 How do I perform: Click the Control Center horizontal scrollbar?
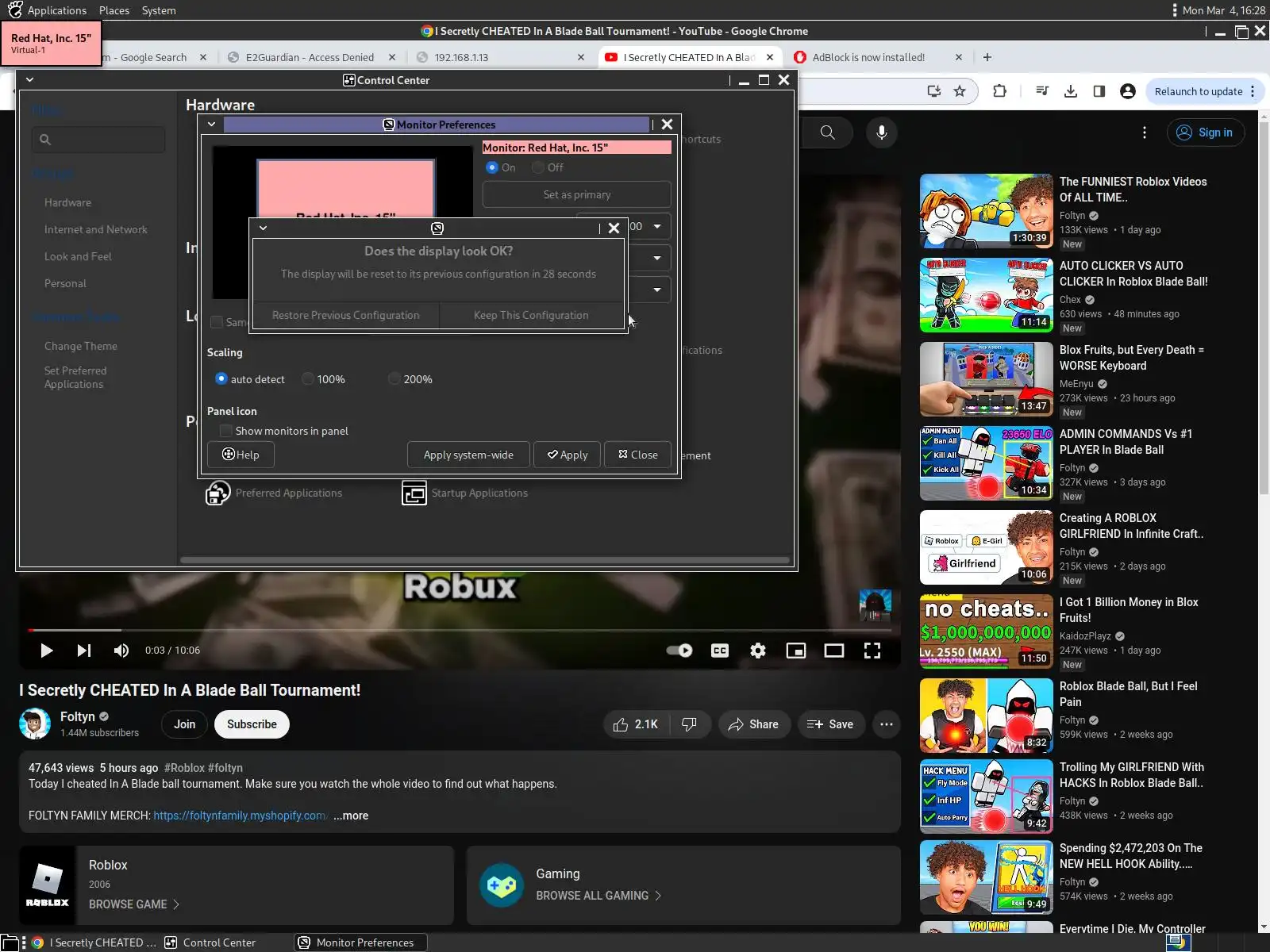485,560
